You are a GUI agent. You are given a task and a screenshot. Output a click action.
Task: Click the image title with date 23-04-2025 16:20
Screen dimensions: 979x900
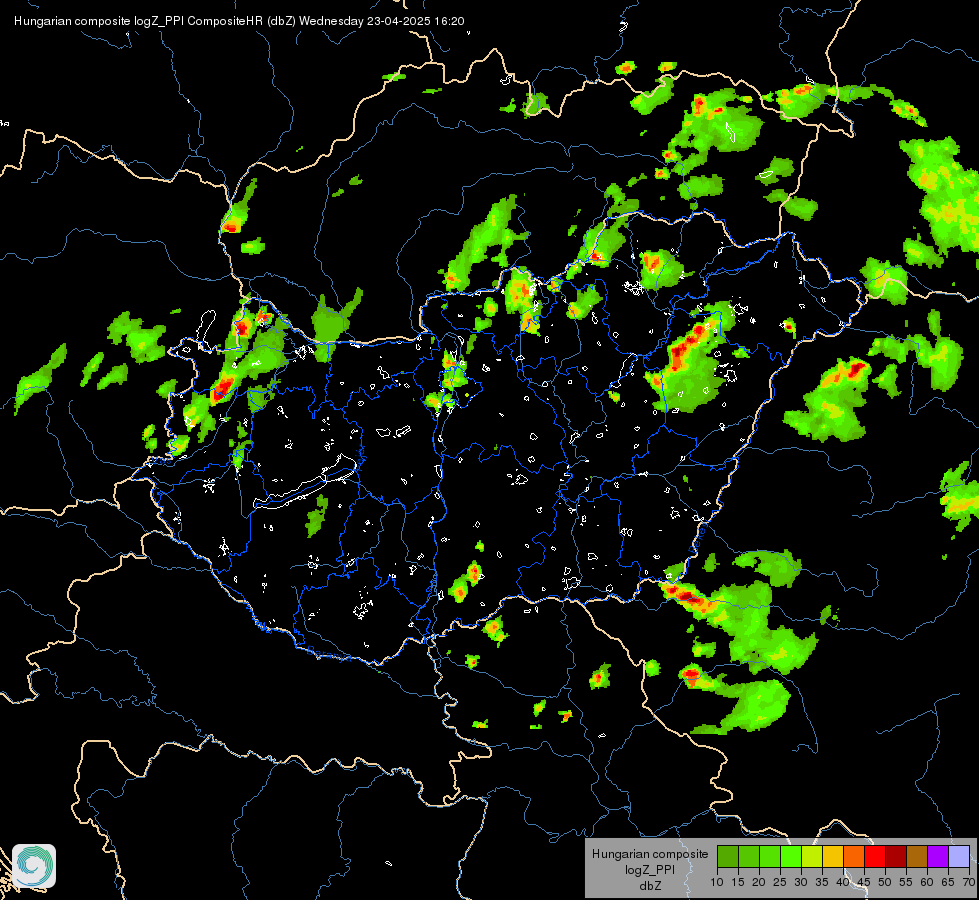click(x=239, y=21)
